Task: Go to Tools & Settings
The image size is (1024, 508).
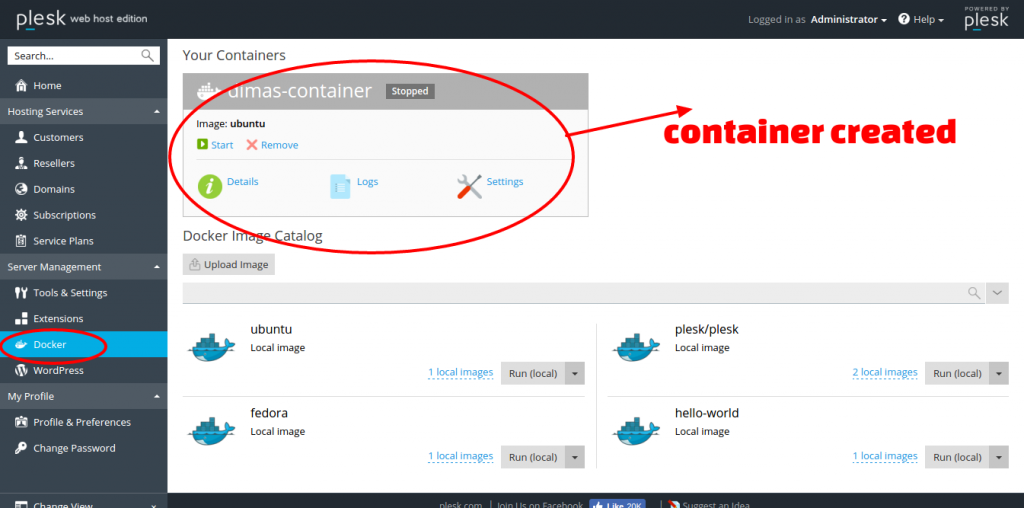Action: (x=70, y=293)
